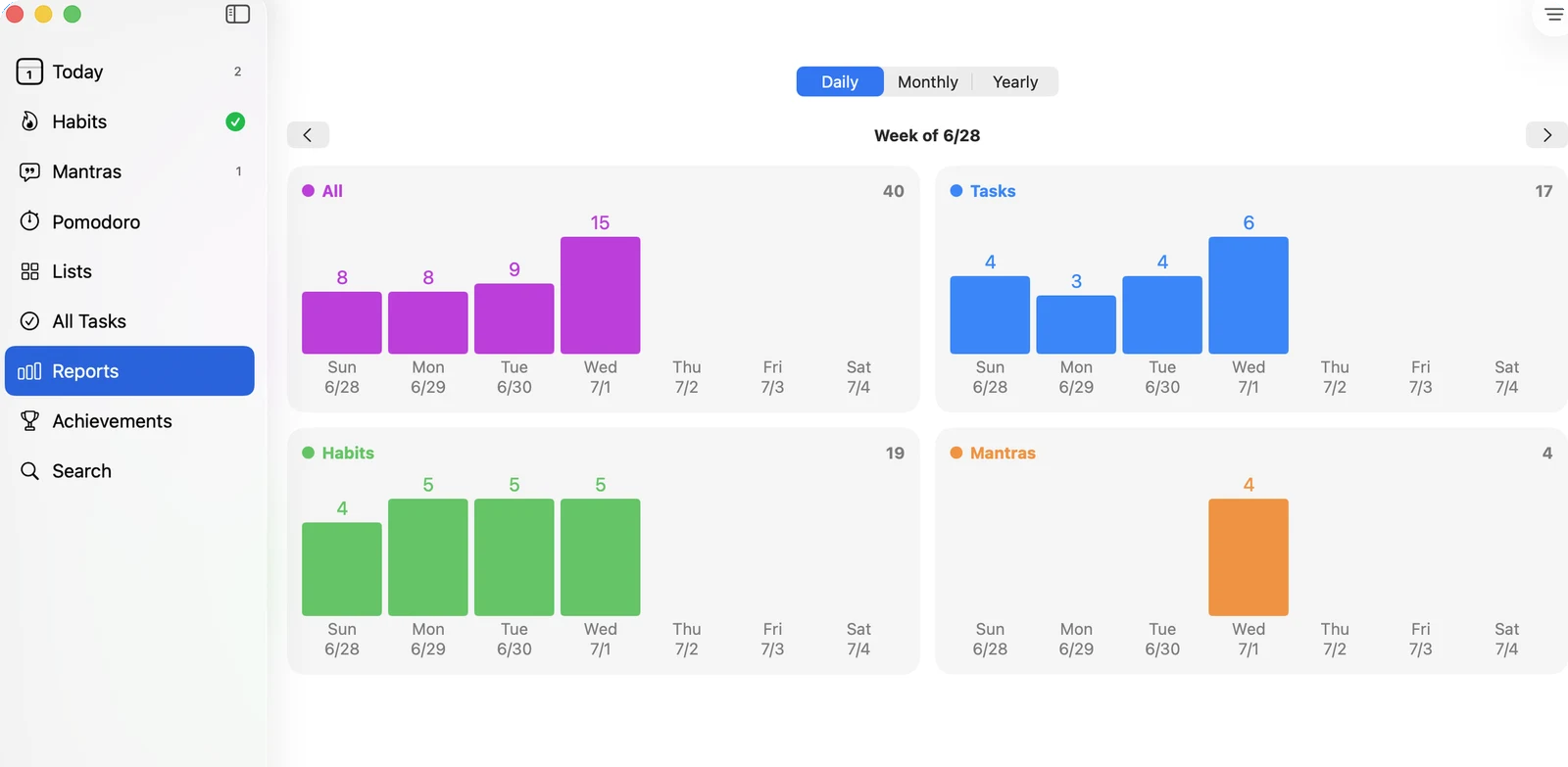Click 'Fri 7/3' label in Habits chart
1568x767 pixels.
tap(772, 639)
